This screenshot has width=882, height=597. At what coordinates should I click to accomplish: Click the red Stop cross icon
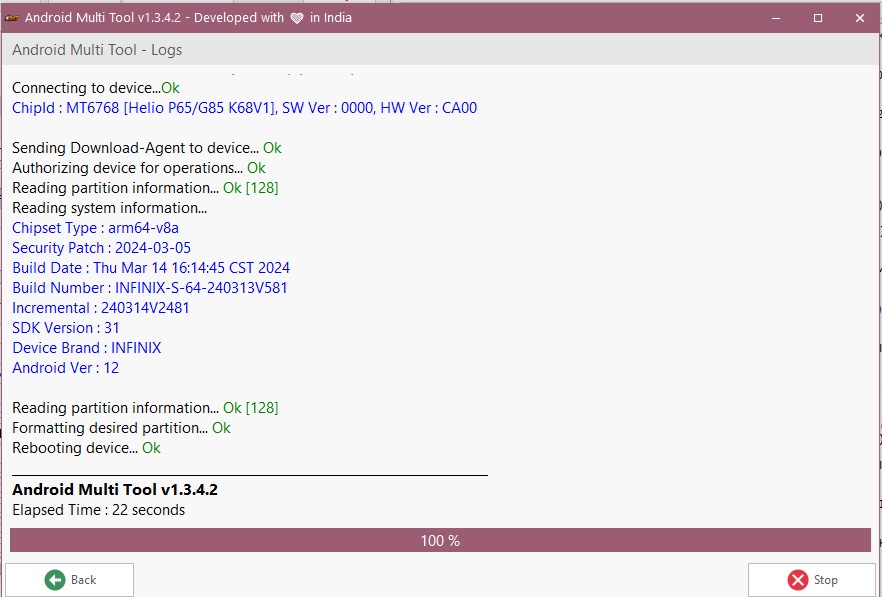click(798, 580)
